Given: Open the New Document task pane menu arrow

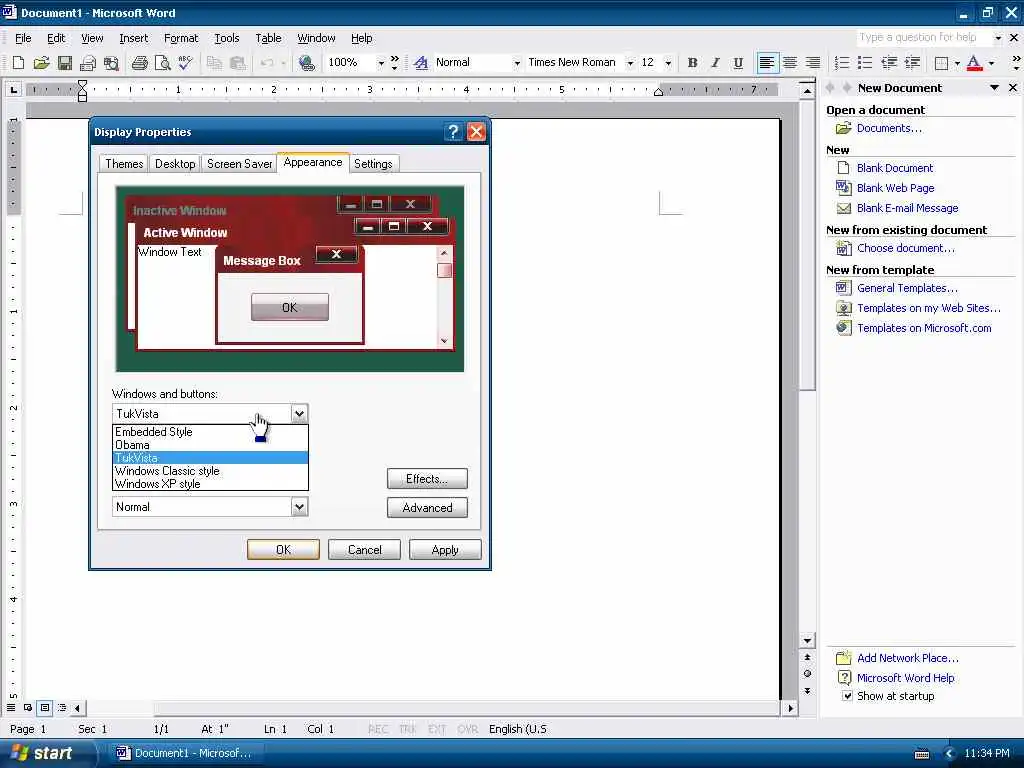Looking at the screenshot, I should [x=995, y=88].
